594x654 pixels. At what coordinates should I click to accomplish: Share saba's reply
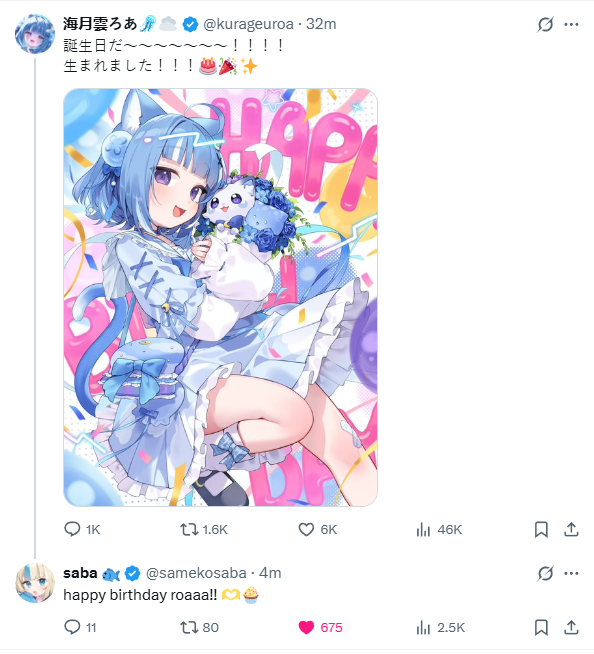pyautogui.click(x=571, y=627)
